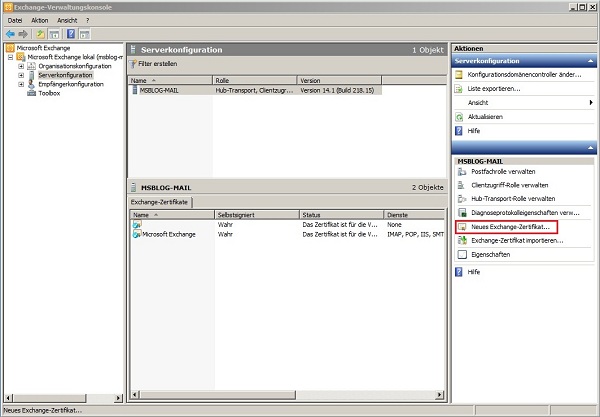Click the MSBLOG-MAIL server row icon
The height and width of the screenshot is (417, 600).
pyautogui.click(x=135, y=90)
